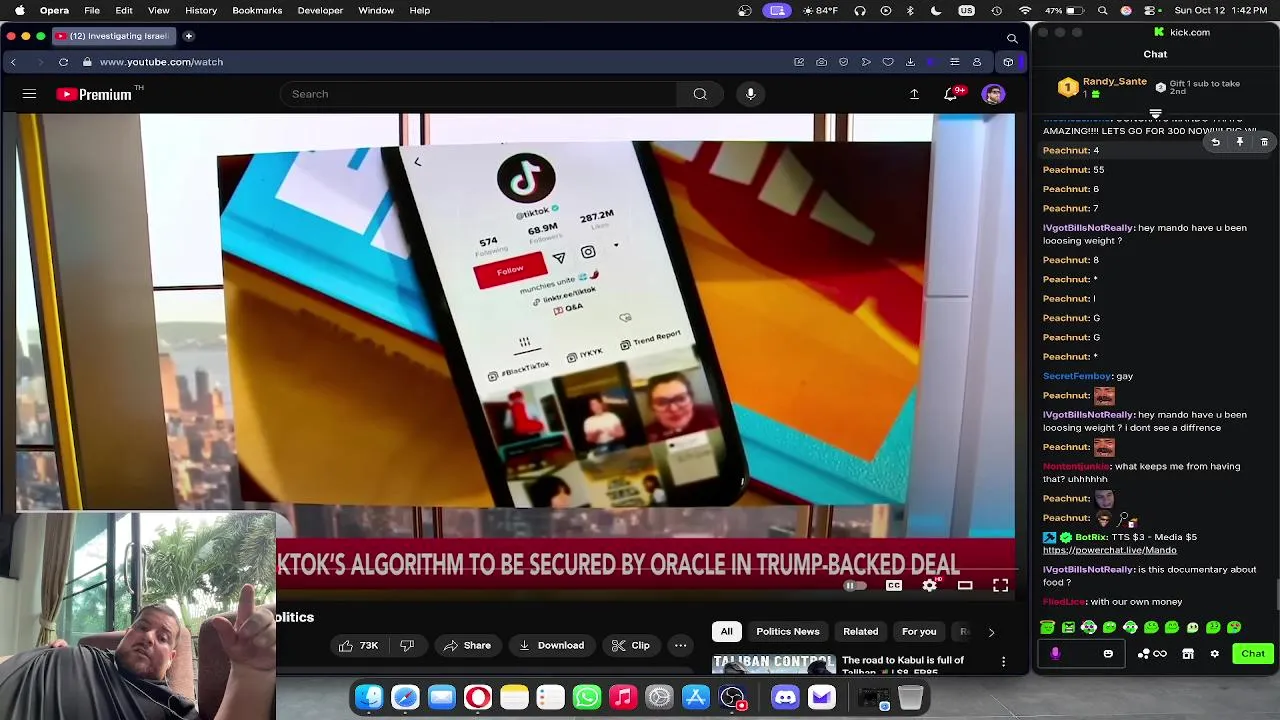Open Kick chat settings gear
1280x720 pixels.
tap(1214, 654)
